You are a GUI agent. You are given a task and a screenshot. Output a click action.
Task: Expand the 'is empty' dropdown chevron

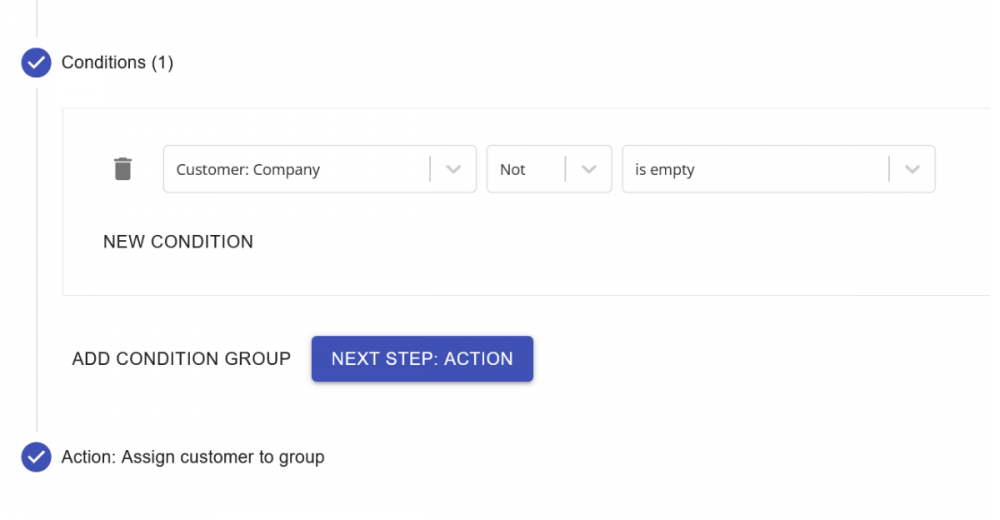912,169
